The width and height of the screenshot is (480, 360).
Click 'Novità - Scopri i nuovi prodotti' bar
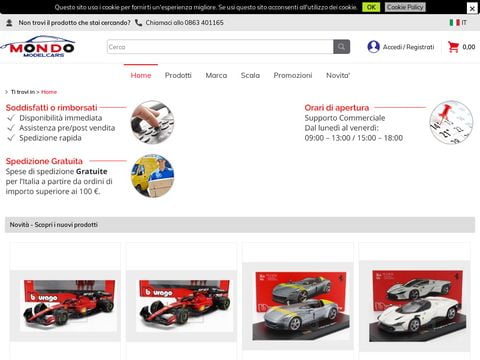(240, 225)
